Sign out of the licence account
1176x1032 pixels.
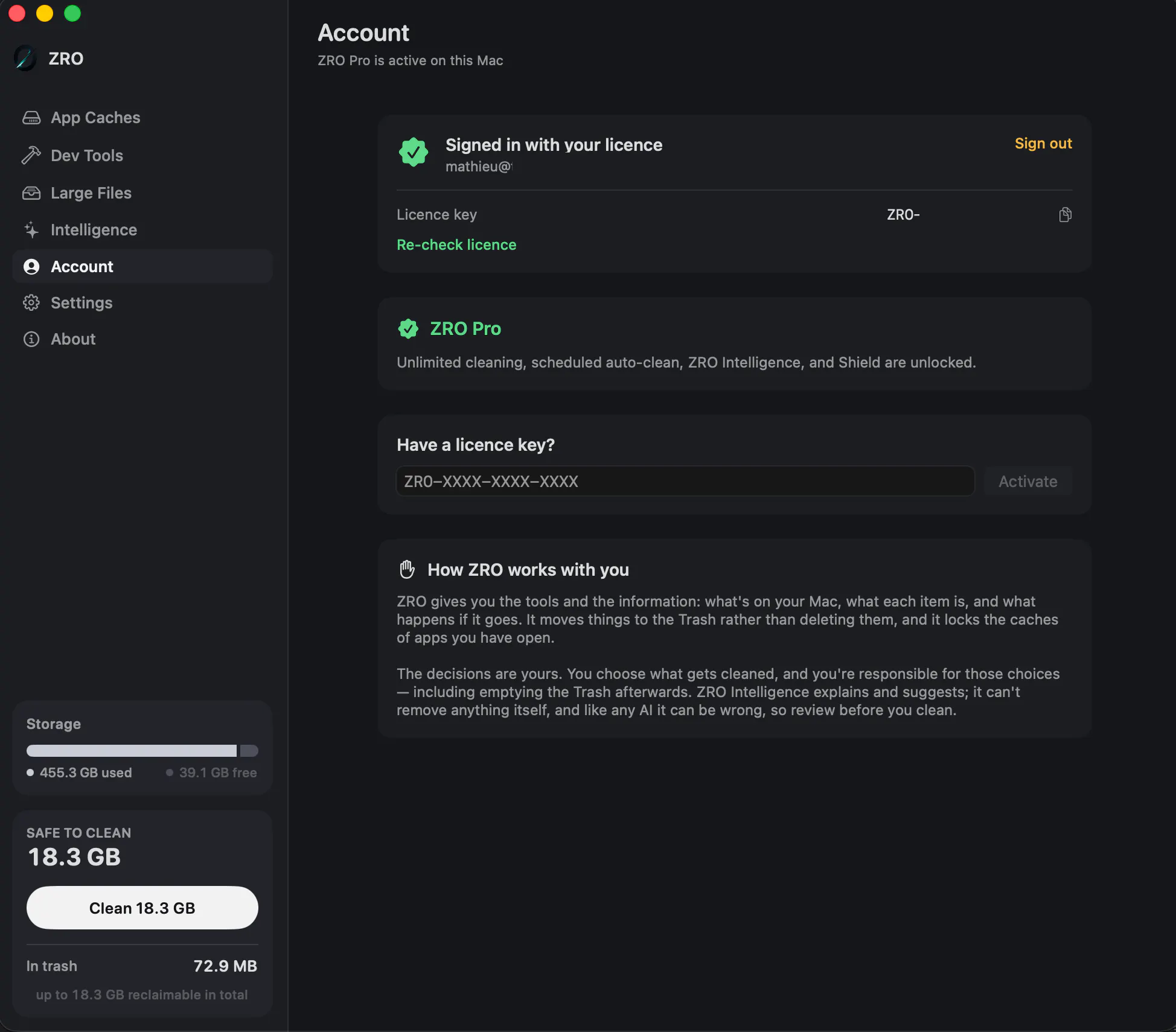[x=1043, y=144]
